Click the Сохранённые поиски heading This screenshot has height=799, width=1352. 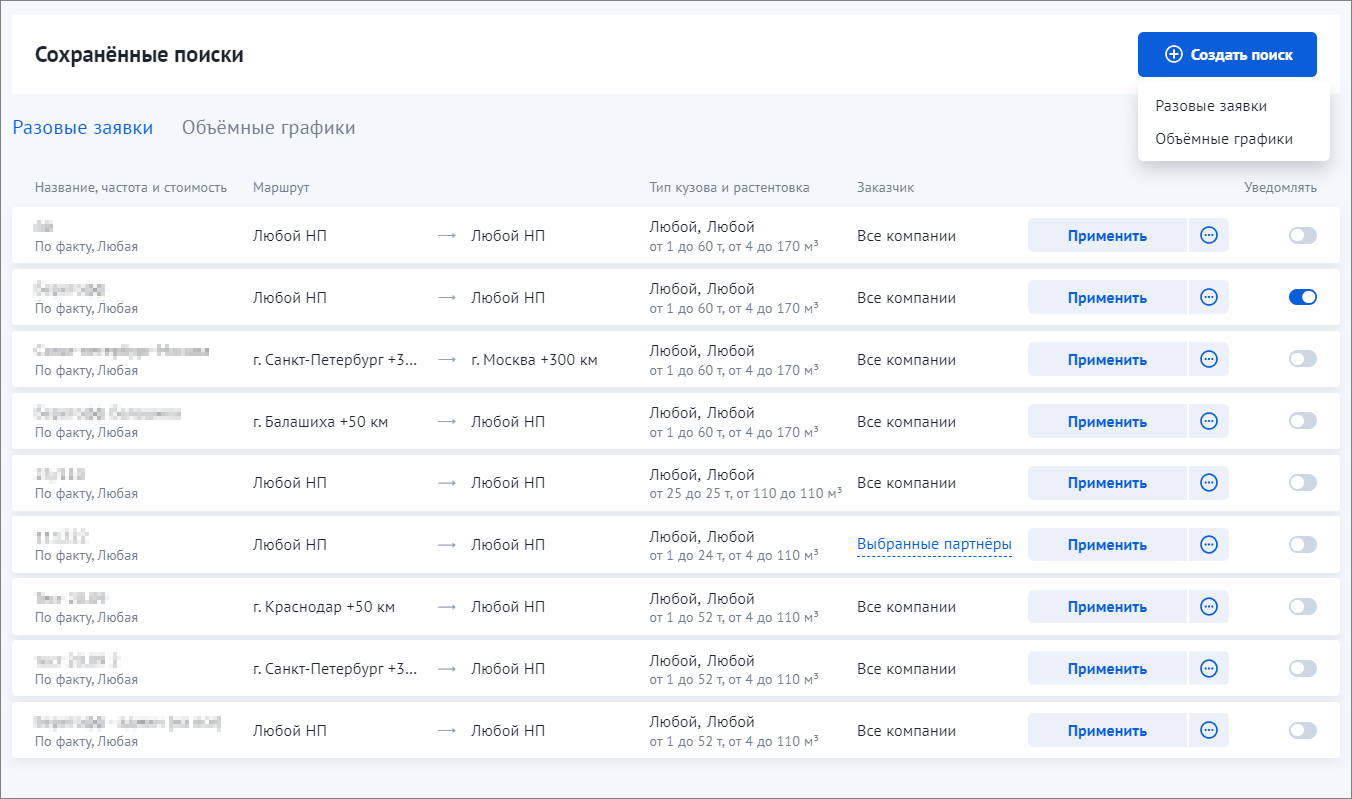click(139, 55)
